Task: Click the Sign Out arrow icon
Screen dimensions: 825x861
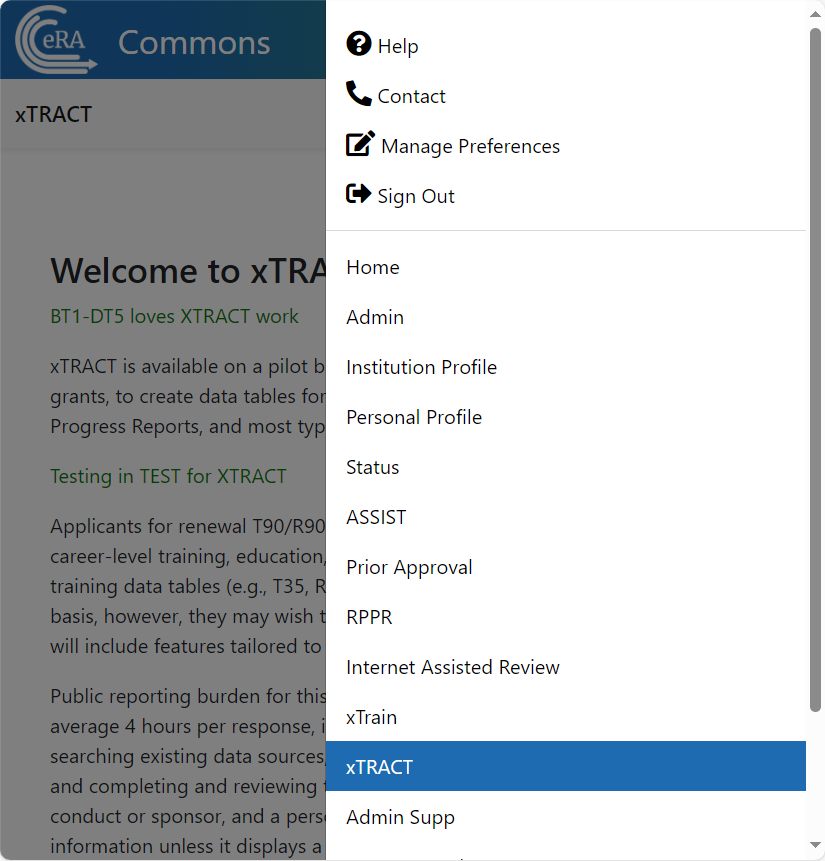Action: (359, 193)
